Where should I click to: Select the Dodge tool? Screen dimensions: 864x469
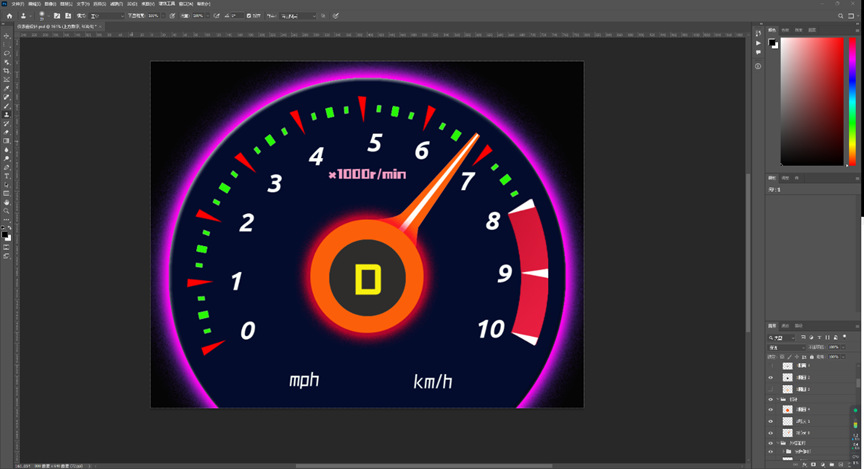tap(7, 158)
